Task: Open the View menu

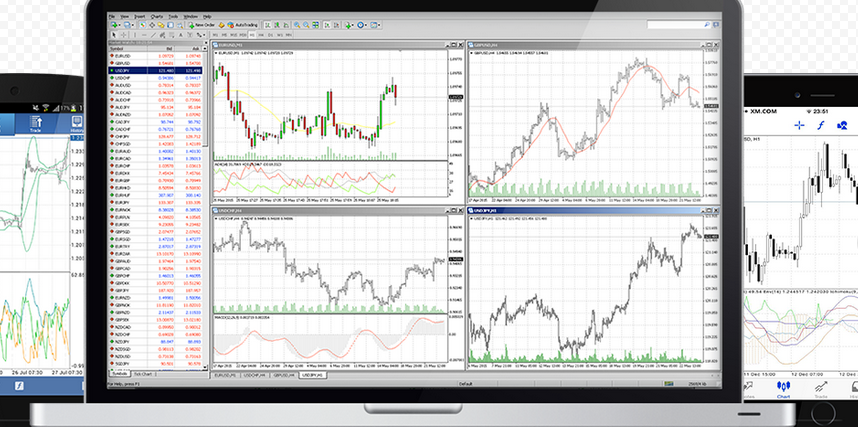Action: point(125,16)
